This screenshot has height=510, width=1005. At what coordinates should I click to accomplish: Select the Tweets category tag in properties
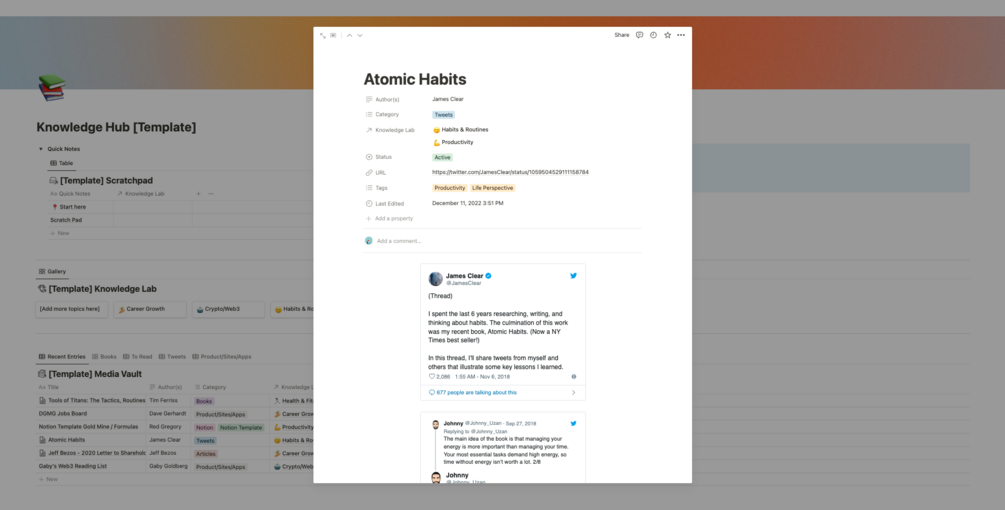tap(443, 115)
